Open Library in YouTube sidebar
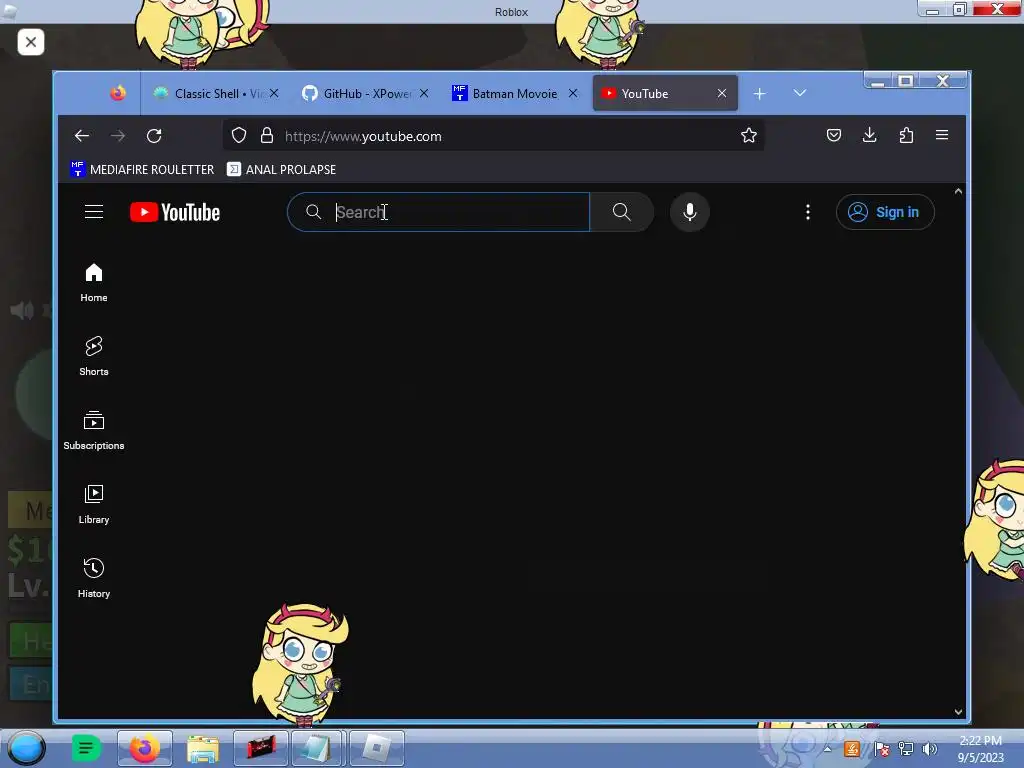1024x768 pixels. pyautogui.click(x=94, y=504)
